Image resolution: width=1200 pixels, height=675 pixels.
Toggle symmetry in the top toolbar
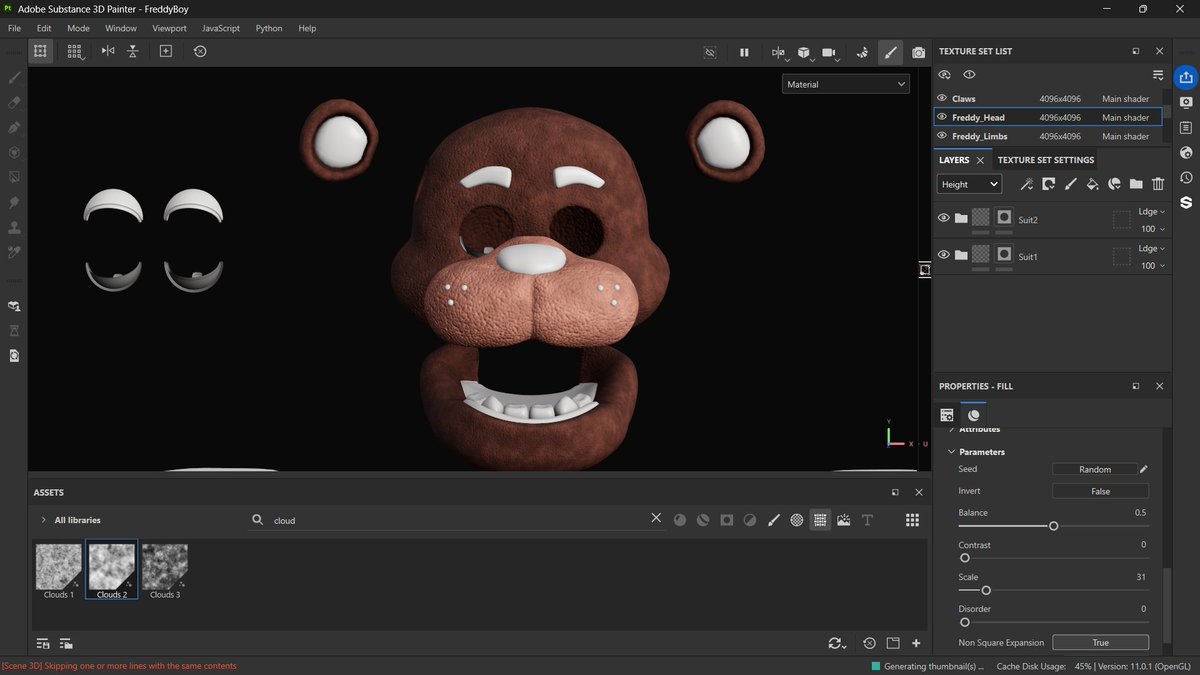[x=108, y=51]
